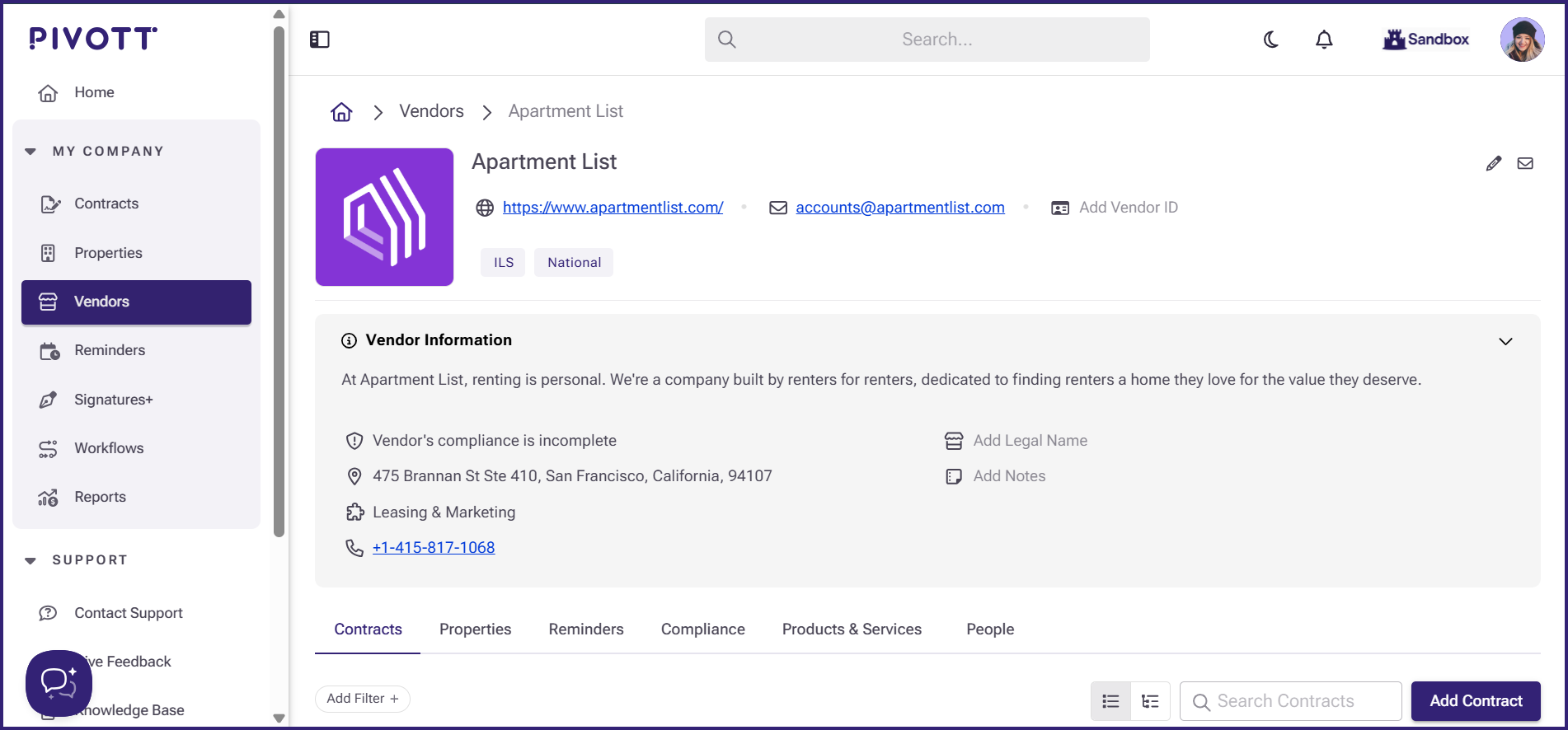The height and width of the screenshot is (730, 1568).
Task: Open the Apartment List logo image
Action: pyautogui.click(x=384, y=217)
